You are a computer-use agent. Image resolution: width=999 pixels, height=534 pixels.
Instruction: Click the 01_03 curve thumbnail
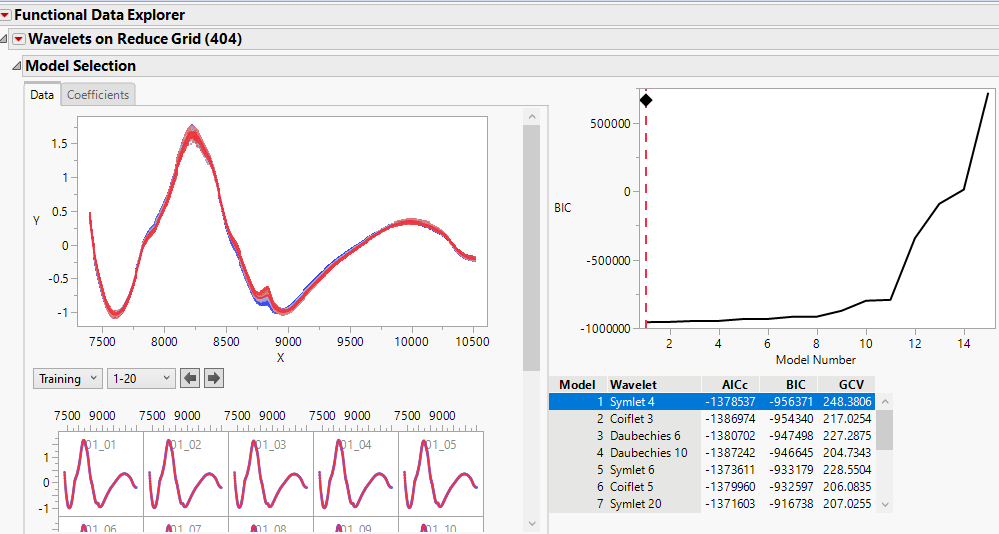(271, 474)
